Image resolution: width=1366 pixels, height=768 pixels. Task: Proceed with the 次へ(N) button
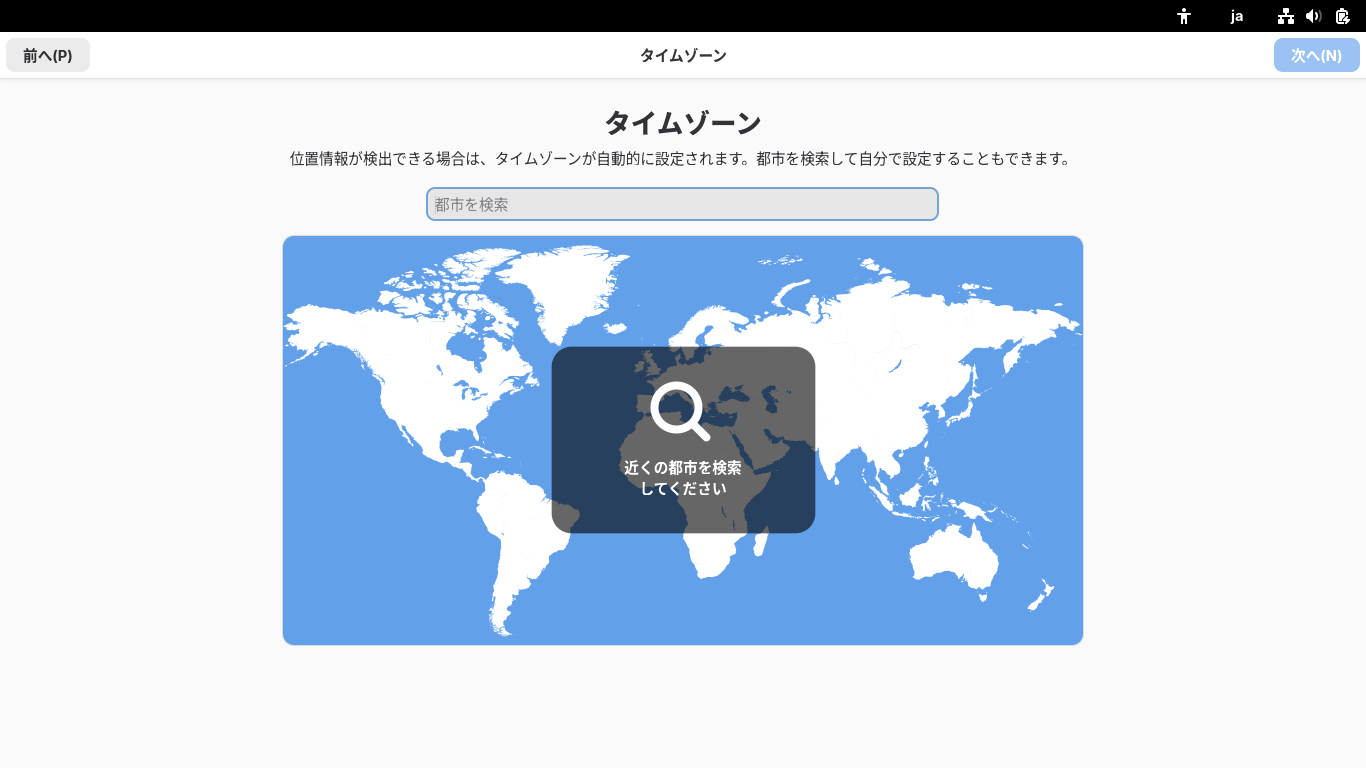tap(1316, 55)
